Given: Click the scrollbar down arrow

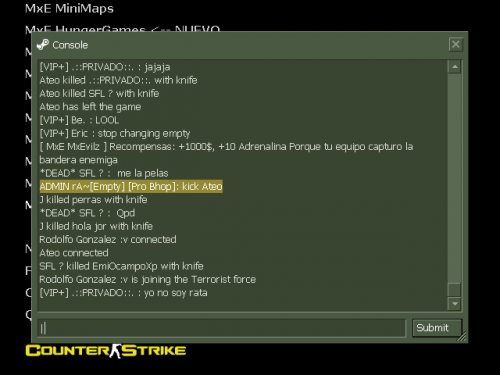Looking at the screenshot, I should click(454, 304).
